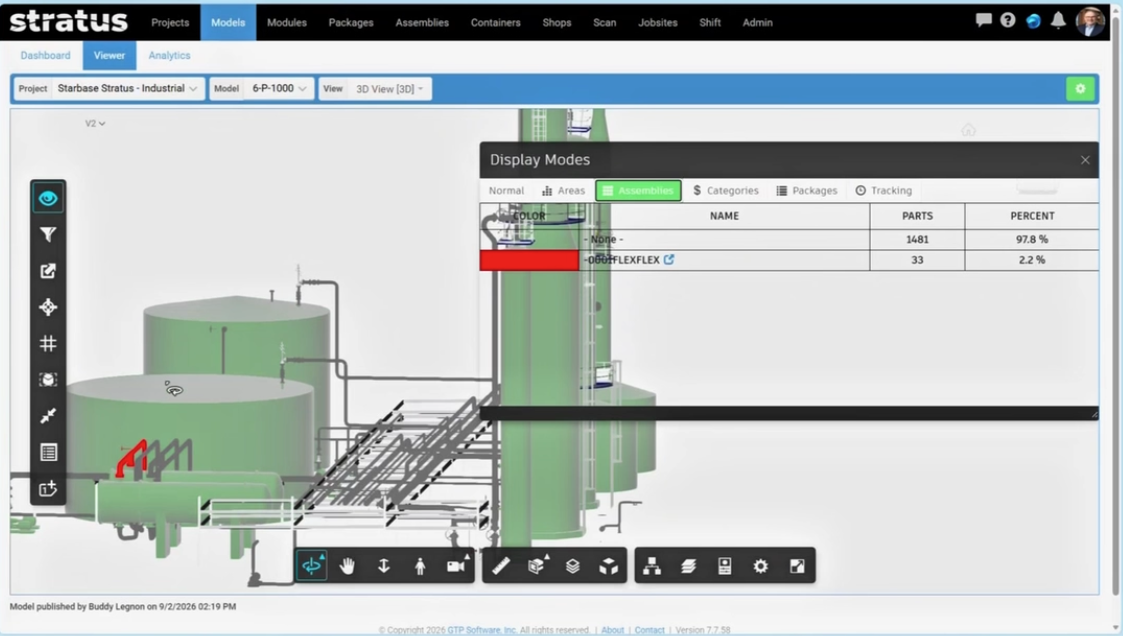Viewport: 1123px width, 636px height.
Task: Open the Help question mark icon
Action: coord(1008,20)
